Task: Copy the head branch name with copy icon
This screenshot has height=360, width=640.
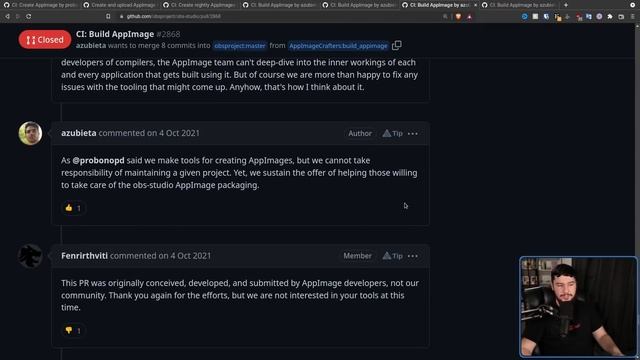Action: (396, 45)
